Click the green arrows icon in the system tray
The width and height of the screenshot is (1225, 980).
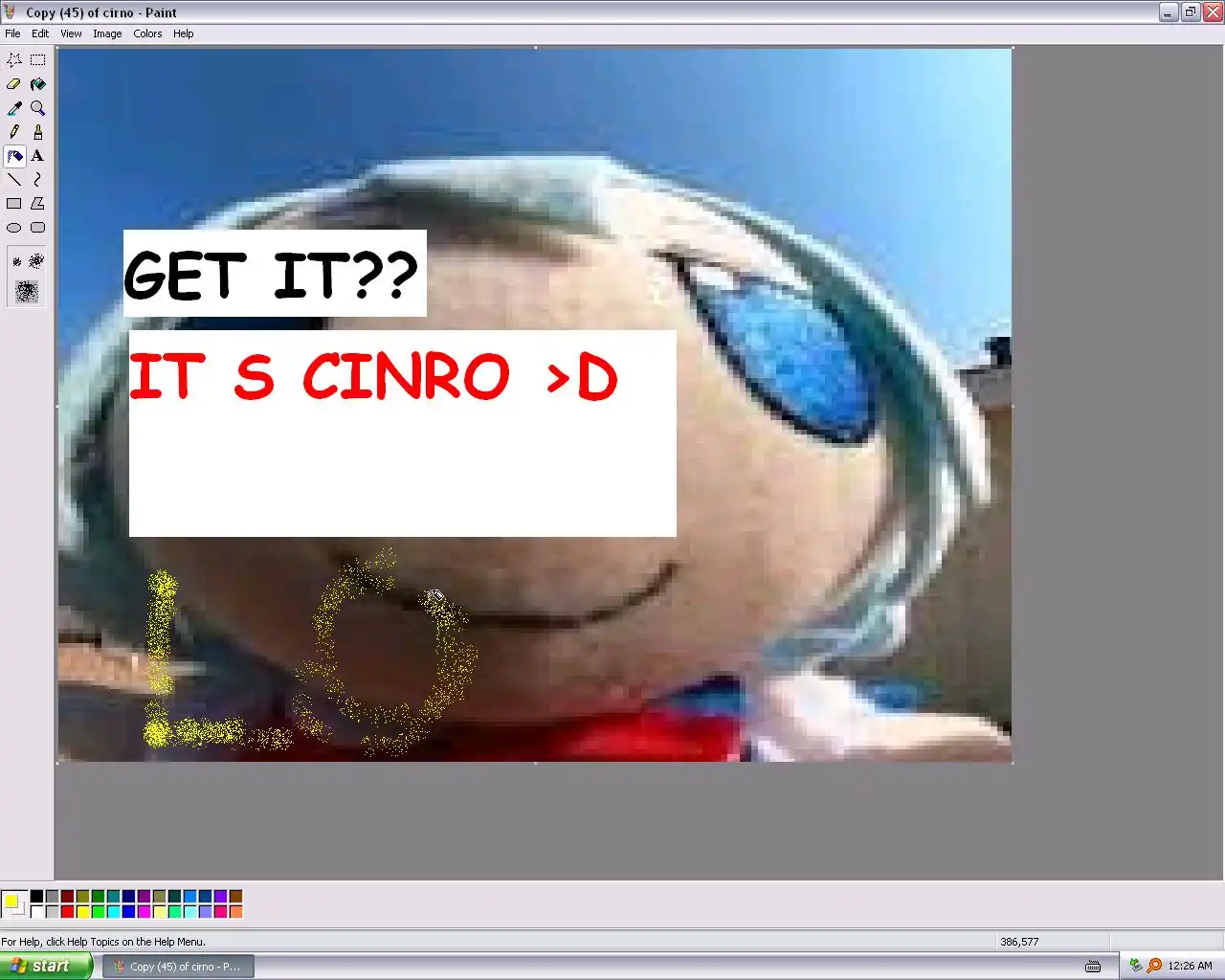[x=1136, y=966]
